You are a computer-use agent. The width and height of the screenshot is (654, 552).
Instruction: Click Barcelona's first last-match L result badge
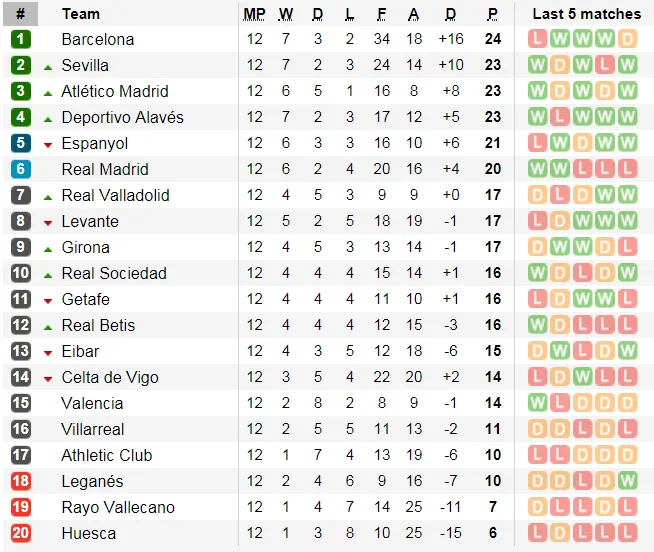coord(537,39)
